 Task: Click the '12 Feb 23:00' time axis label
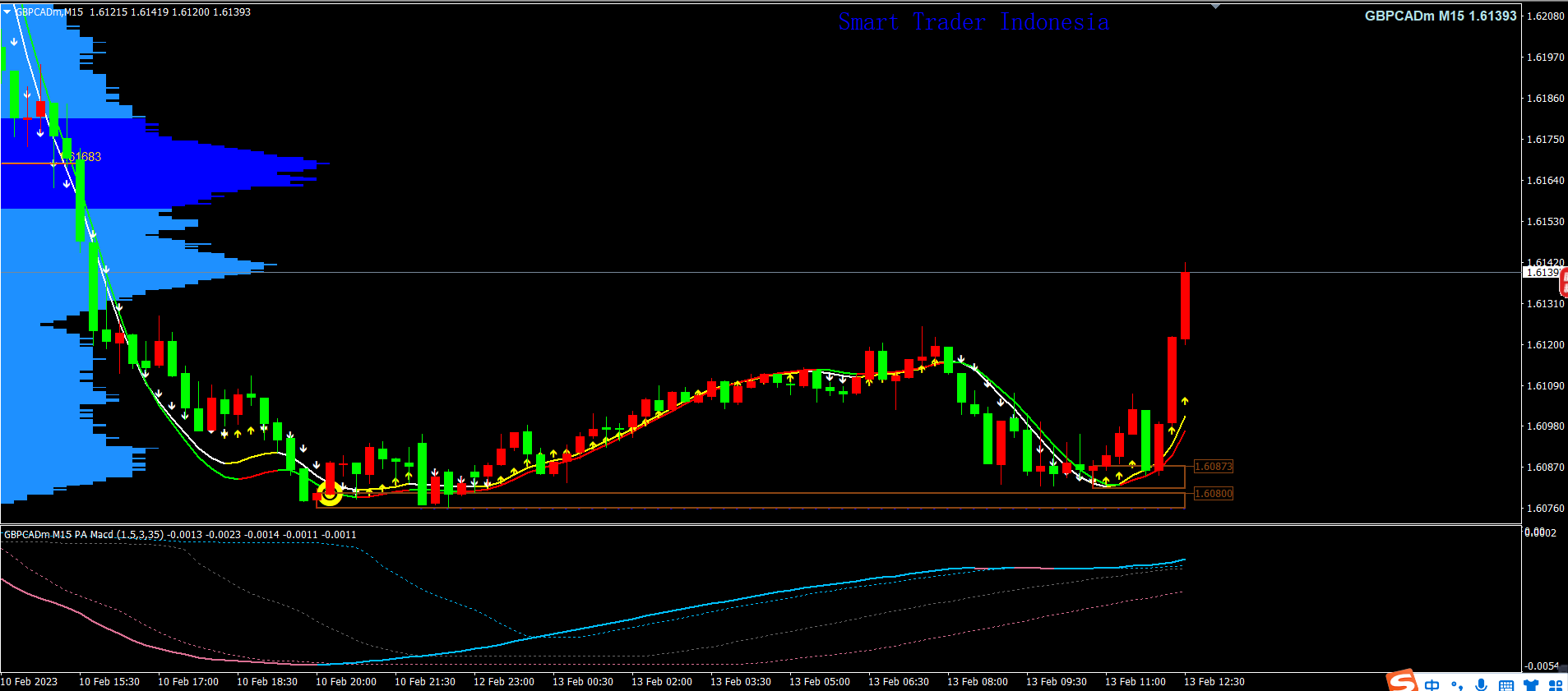[504, 682]
